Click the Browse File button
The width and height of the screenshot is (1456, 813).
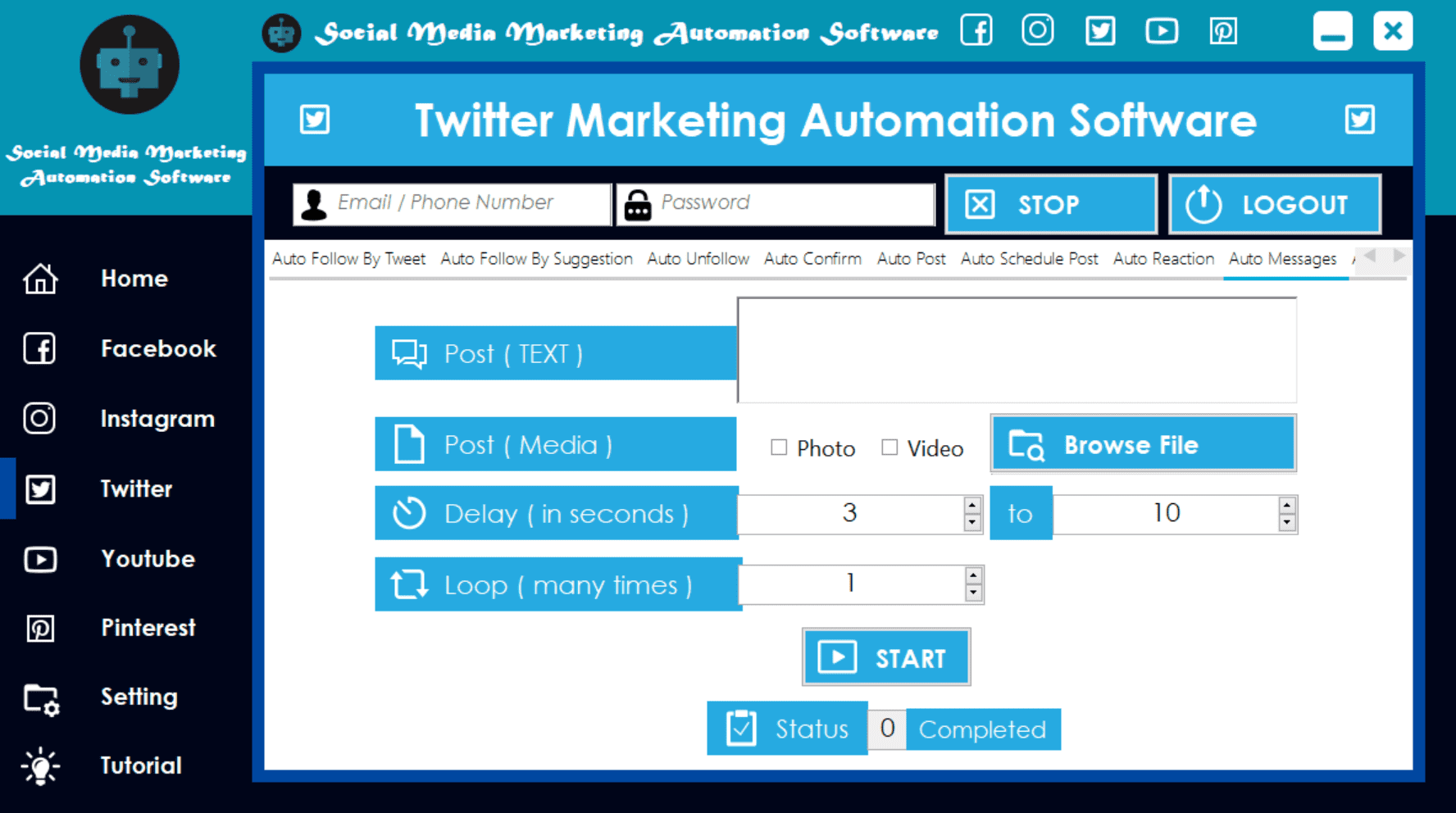[x=1144, y=444]
